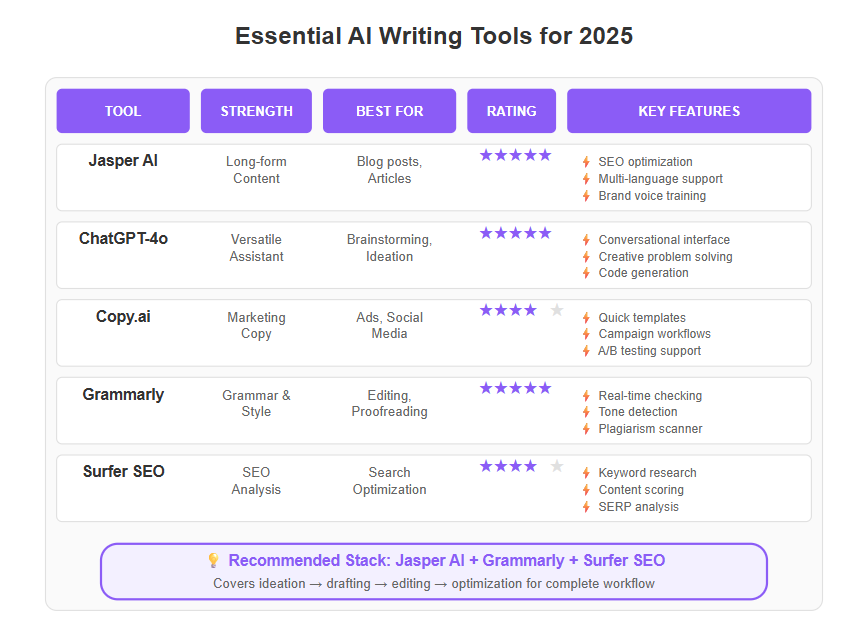The width and height of the screenshot is (867, 642).
Task: Select the Grammarly tool name
Action: pos(123,394)
